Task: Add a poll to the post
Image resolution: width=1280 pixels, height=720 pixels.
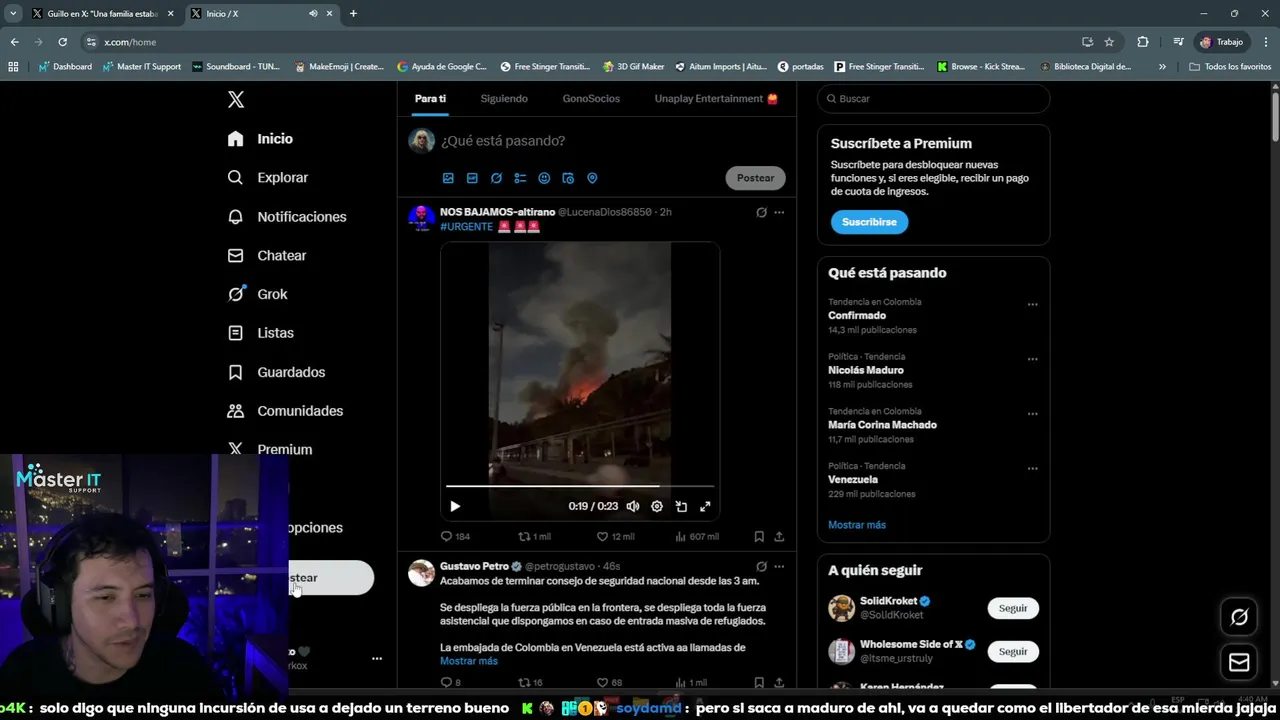Action: [x=520, y=178]
